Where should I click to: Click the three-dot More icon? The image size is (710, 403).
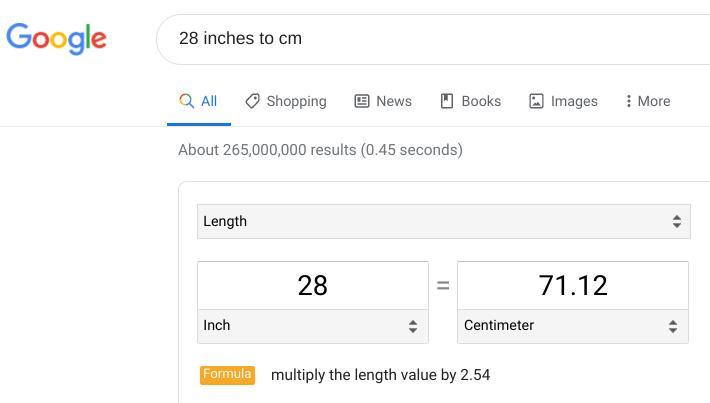(x=628, y=101)
